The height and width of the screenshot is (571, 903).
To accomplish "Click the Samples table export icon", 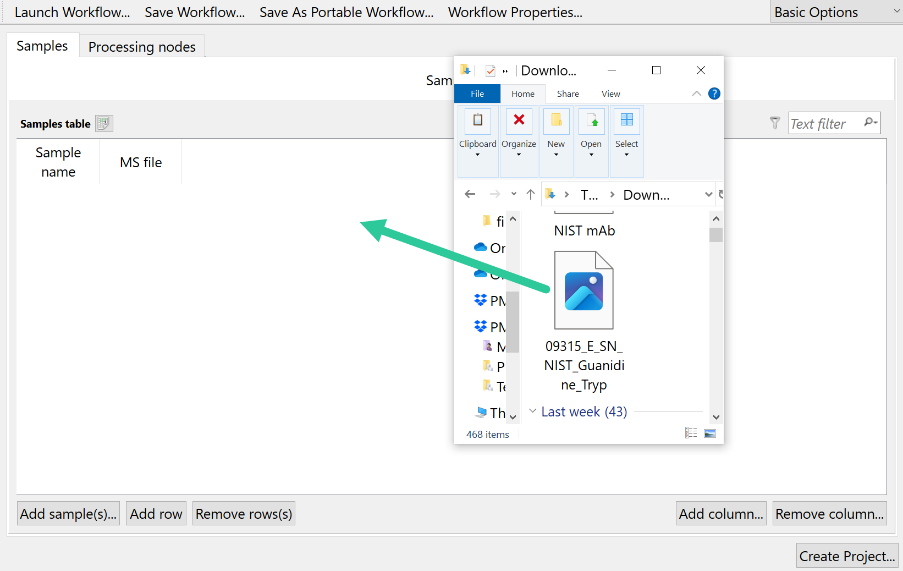I will coord(104,123).
